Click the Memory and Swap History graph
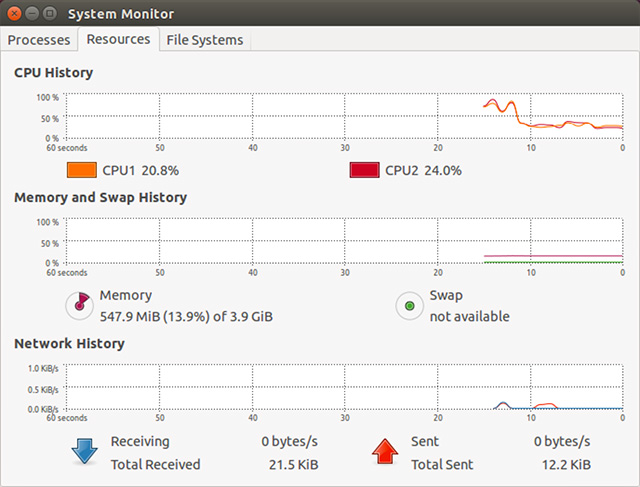This screenshot has width=640, height=487. (344, 241)
